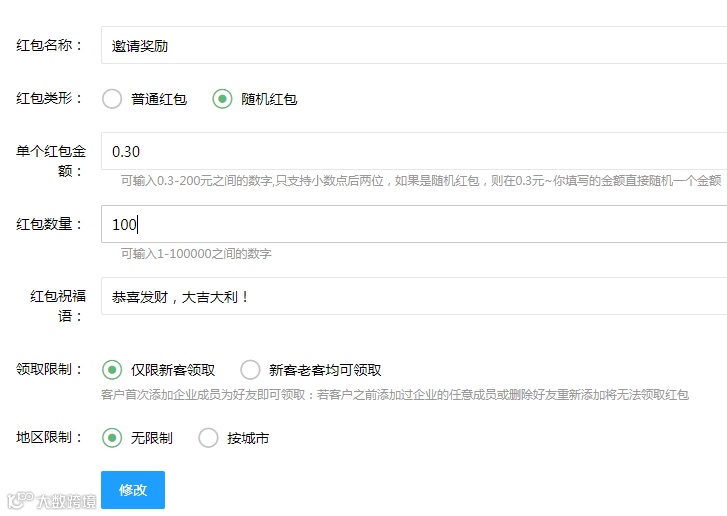Click the 红包名称 label
Viewport: 727px width, 516px height.
click(x=49, y=45)
